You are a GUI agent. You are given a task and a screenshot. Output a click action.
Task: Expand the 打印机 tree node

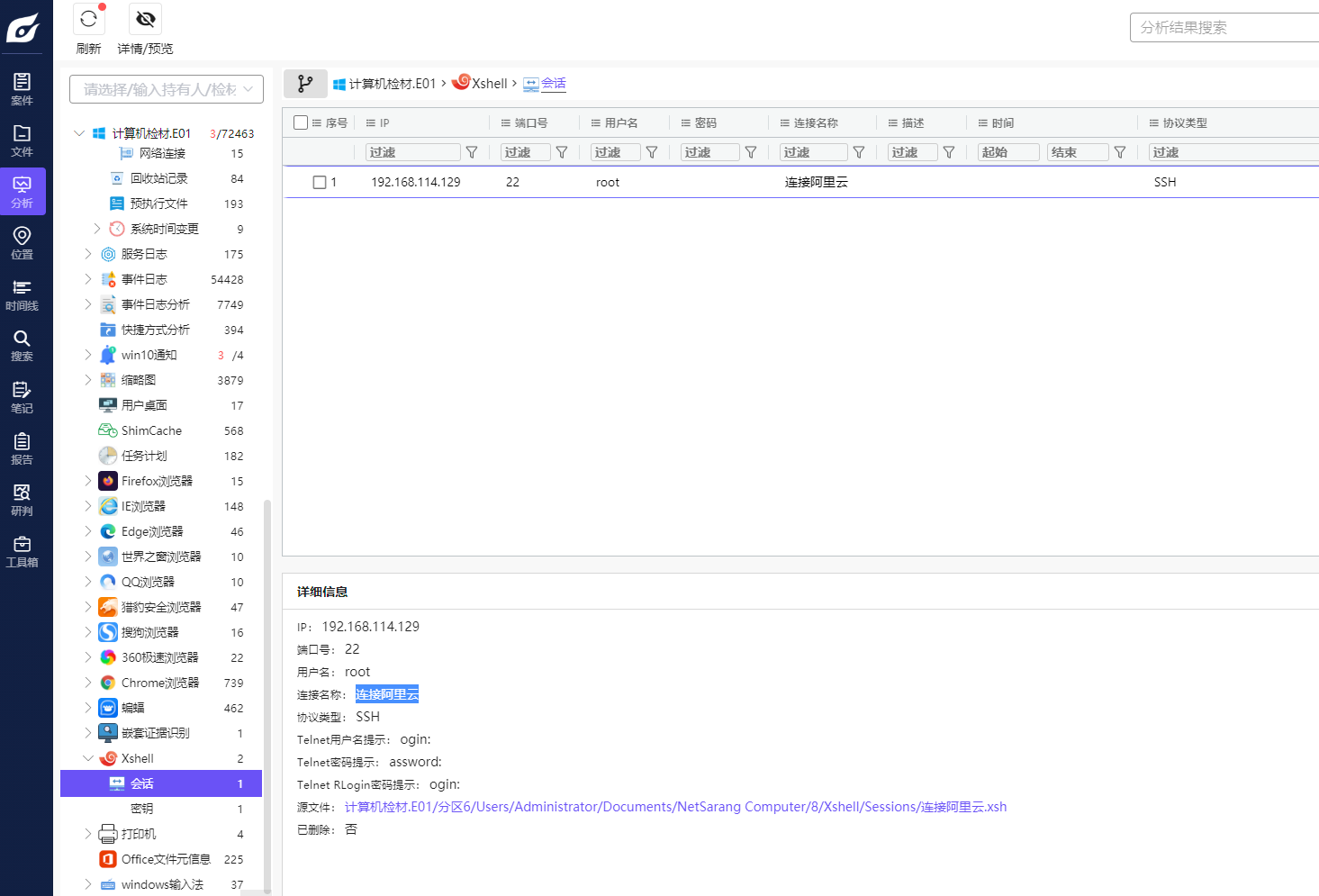coord(88,834)
